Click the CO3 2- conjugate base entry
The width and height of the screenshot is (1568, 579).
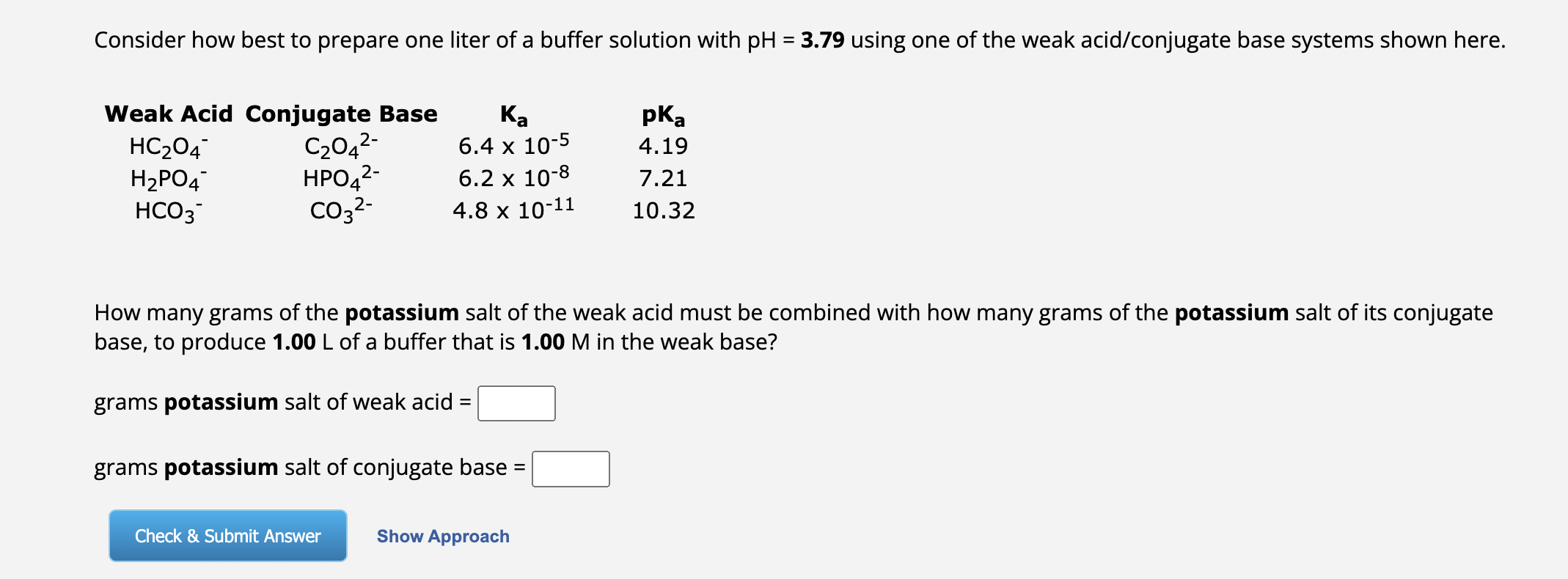pyautogui.click(x=340, y=212)
